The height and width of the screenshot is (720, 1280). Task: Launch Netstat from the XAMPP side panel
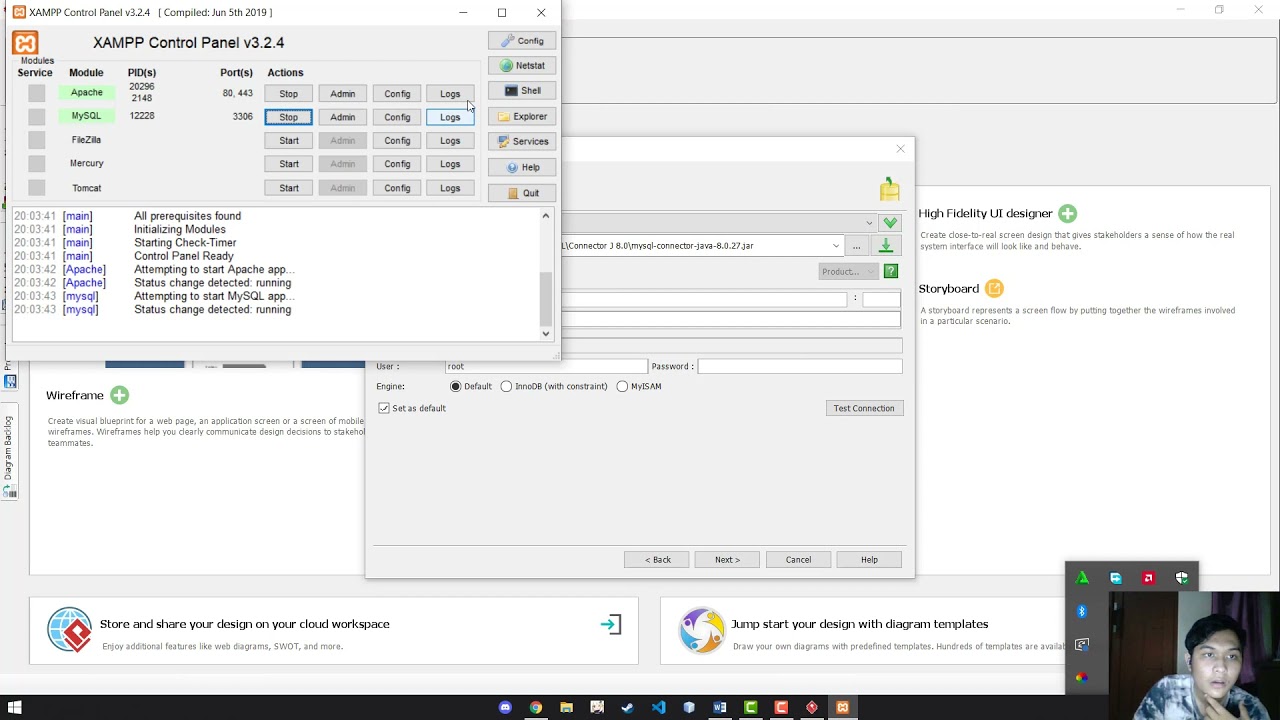tap(522, 66)
